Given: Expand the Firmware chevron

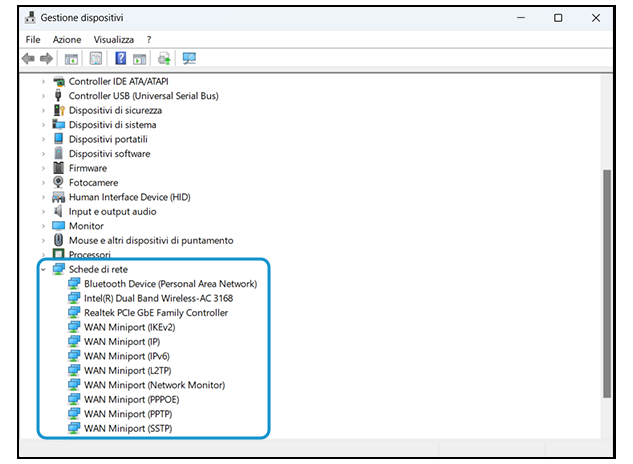Looking at the screenshot, I should point(44,168).
